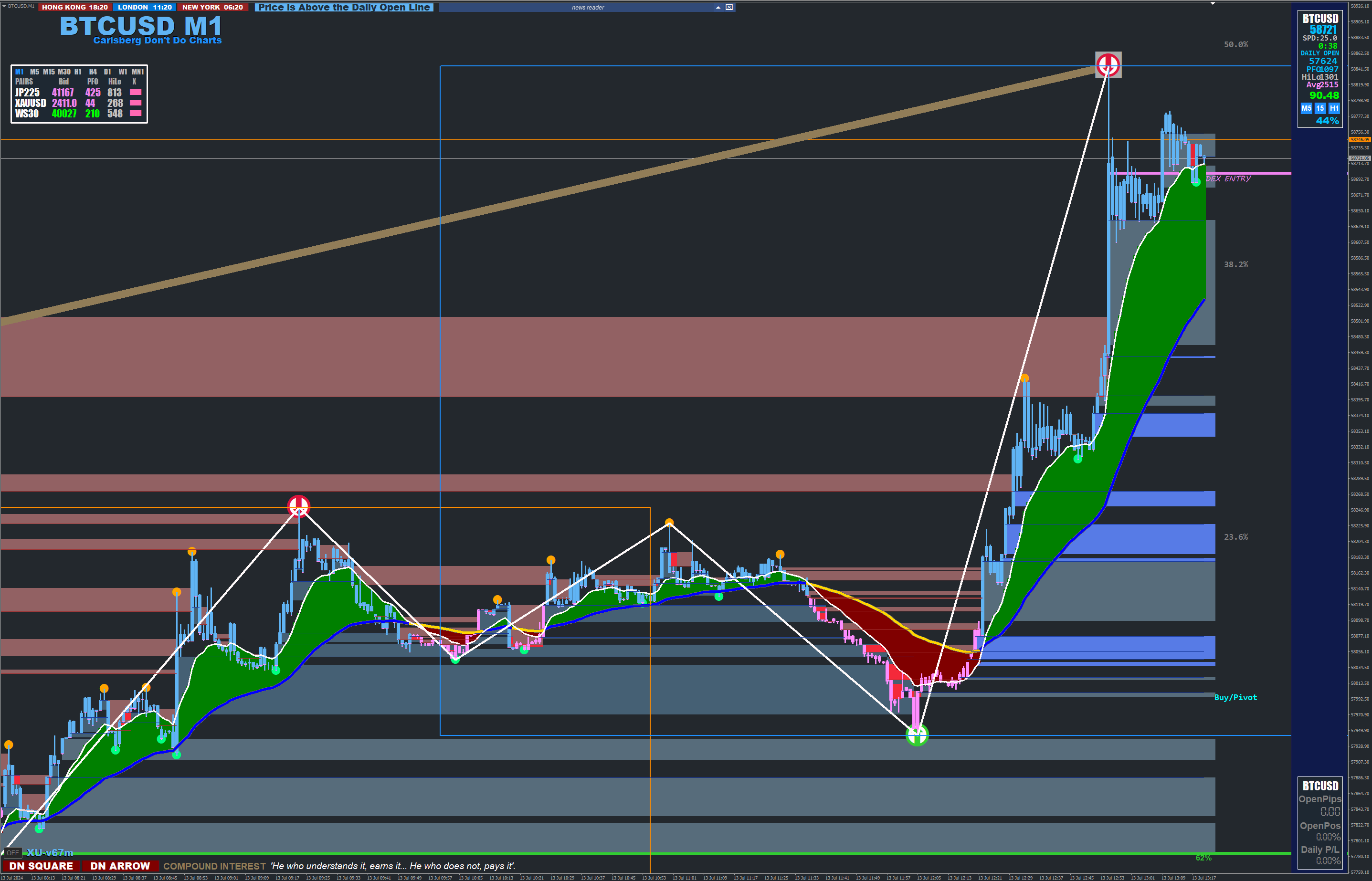1372x881 pixels.
Task: Select H4 timeframe in pairs panel
Action: coord(93,72)
